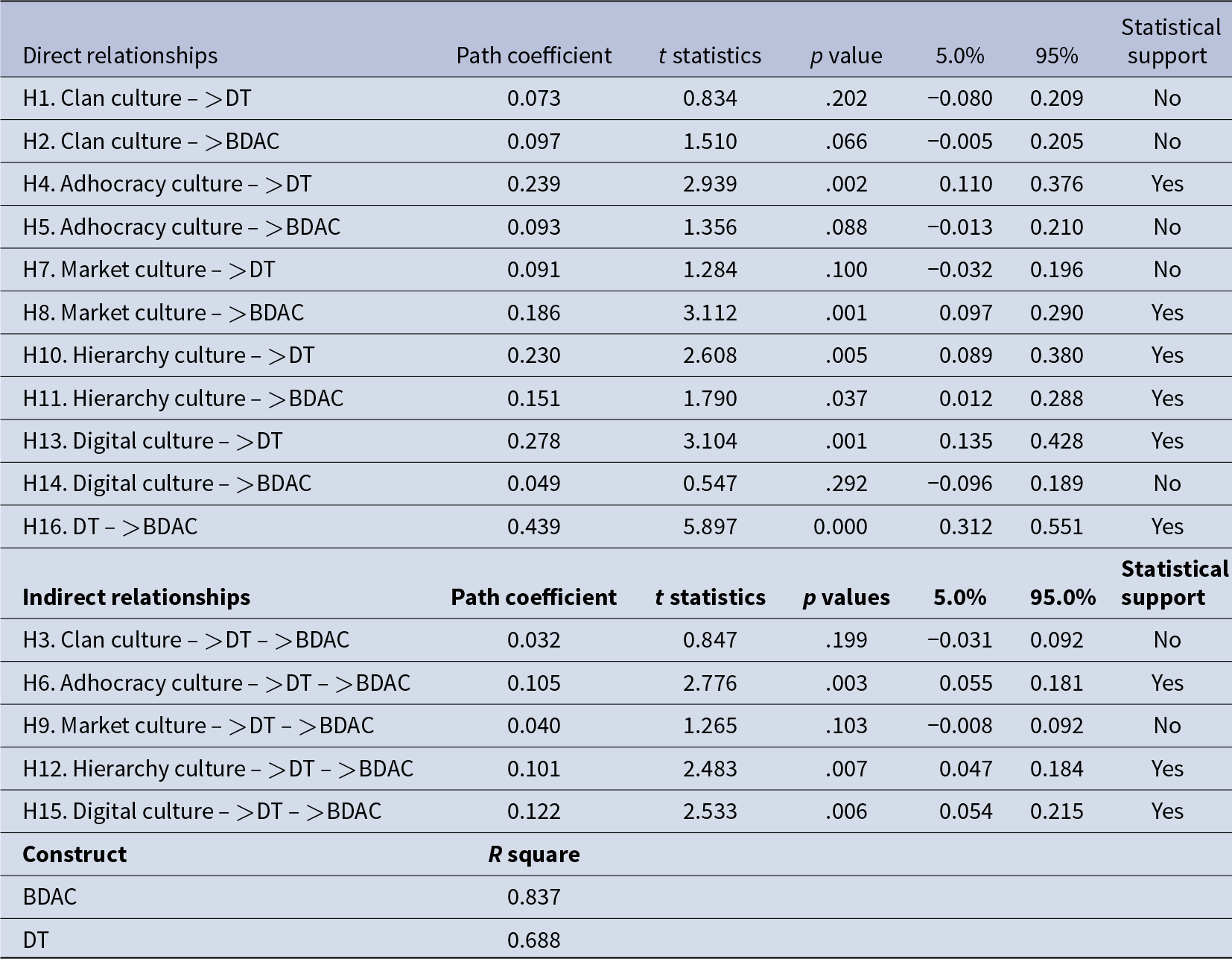Select 'Yes' support cell for H10
1232x959 pixels.
(1167, 355)
